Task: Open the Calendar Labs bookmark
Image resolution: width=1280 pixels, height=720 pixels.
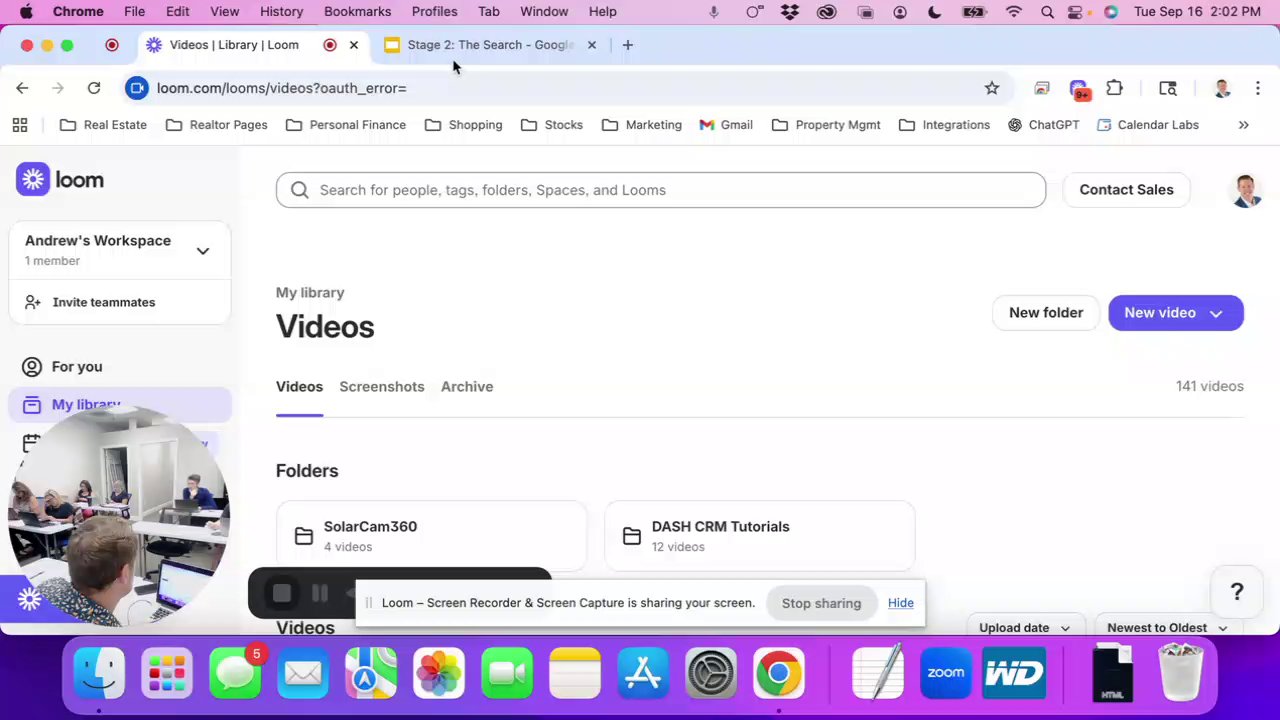Action: pos(1147,125)
